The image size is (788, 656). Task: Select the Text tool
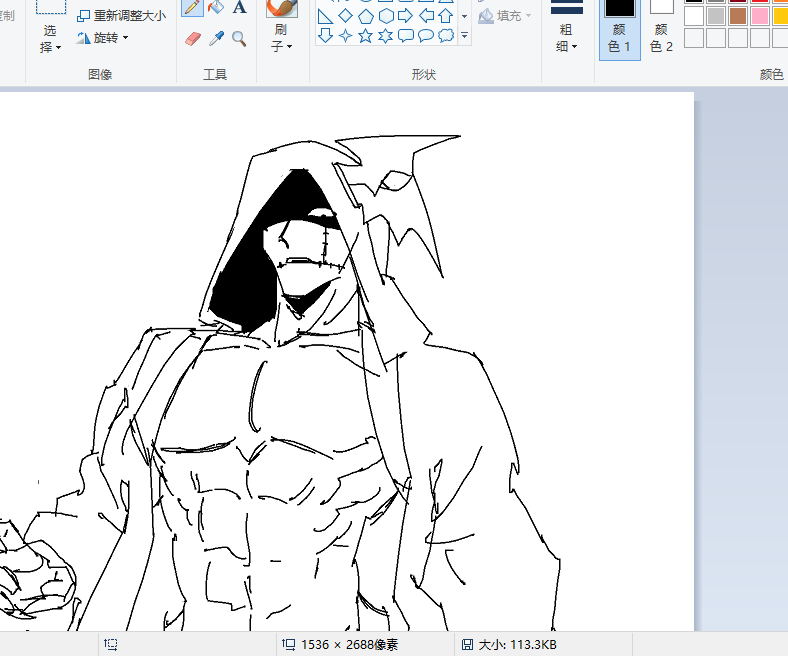pos(240,7)
